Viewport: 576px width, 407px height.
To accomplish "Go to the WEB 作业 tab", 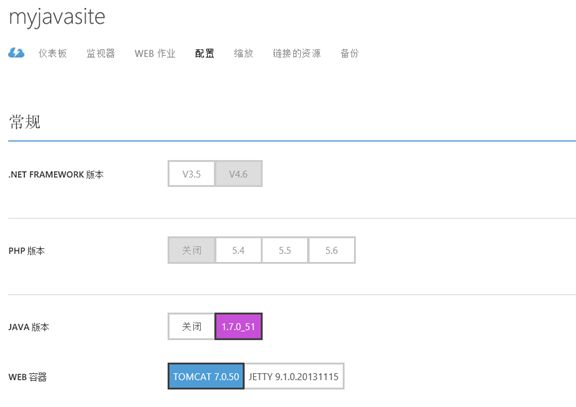I will click(x=155, y=53).
